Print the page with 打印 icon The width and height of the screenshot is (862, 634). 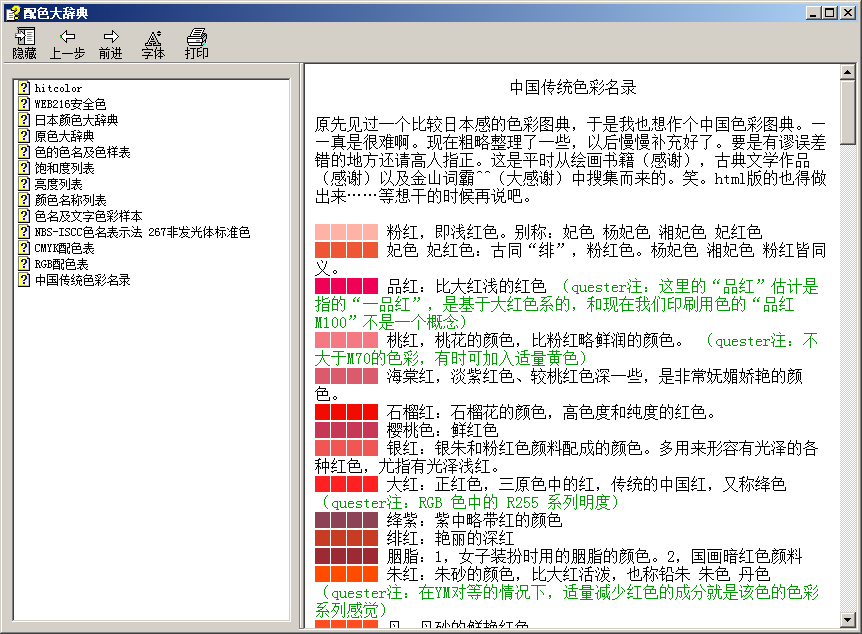196,43
